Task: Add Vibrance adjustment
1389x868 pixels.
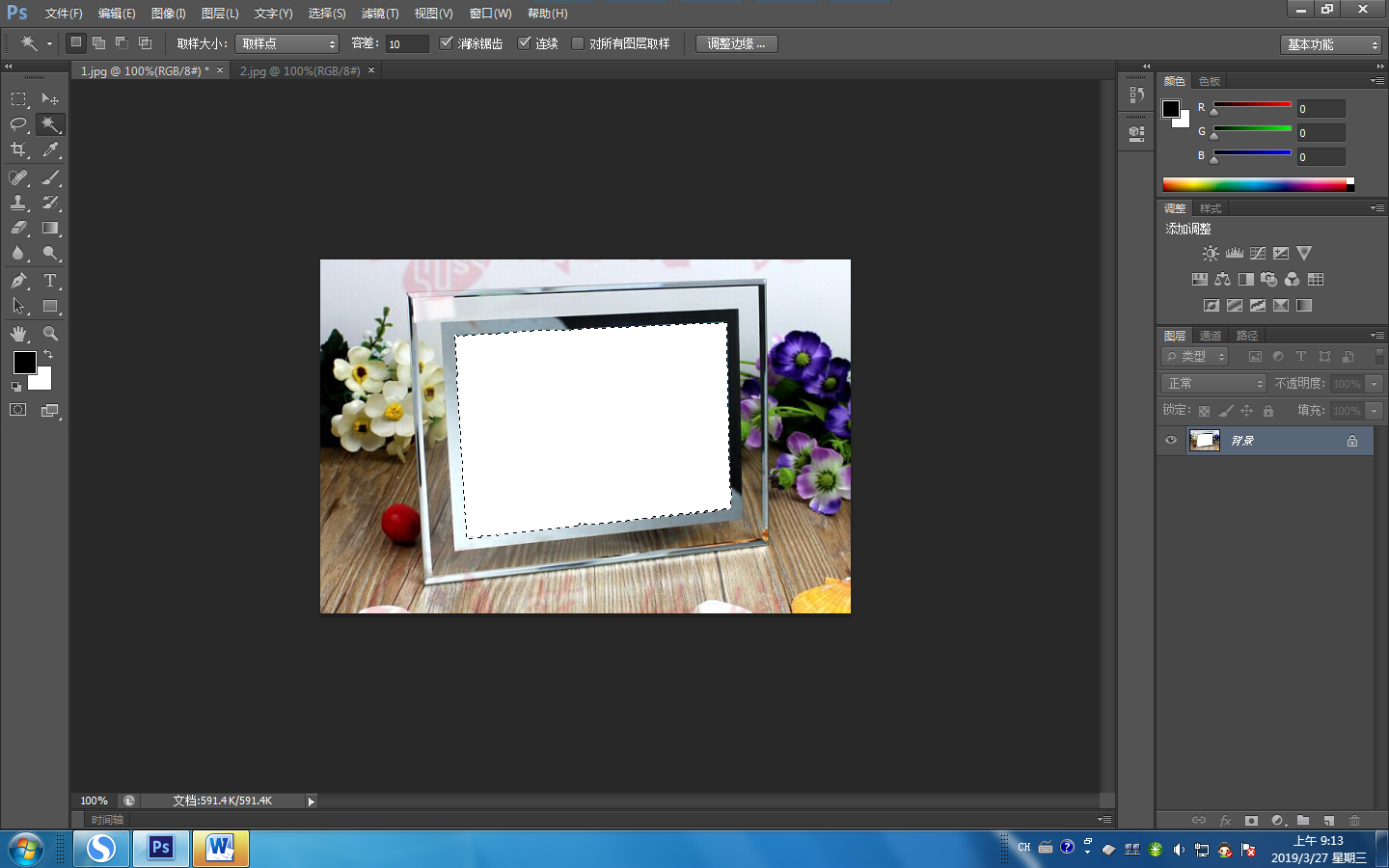Action: pyautogui.click(x=1304, y=254)
